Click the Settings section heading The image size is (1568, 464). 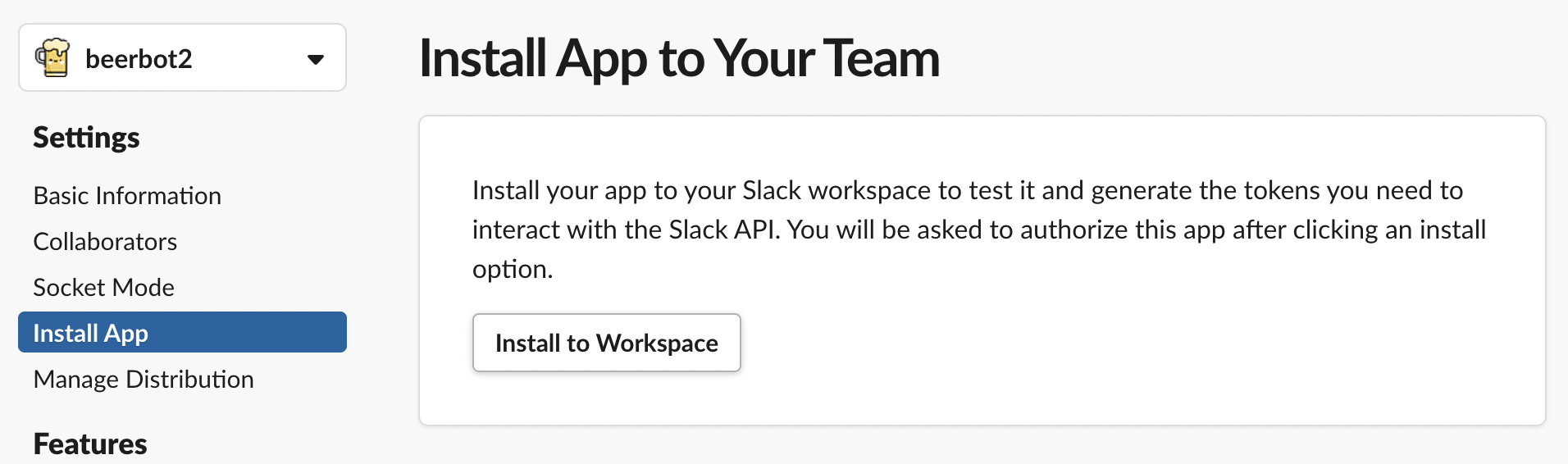click(86, 138)
